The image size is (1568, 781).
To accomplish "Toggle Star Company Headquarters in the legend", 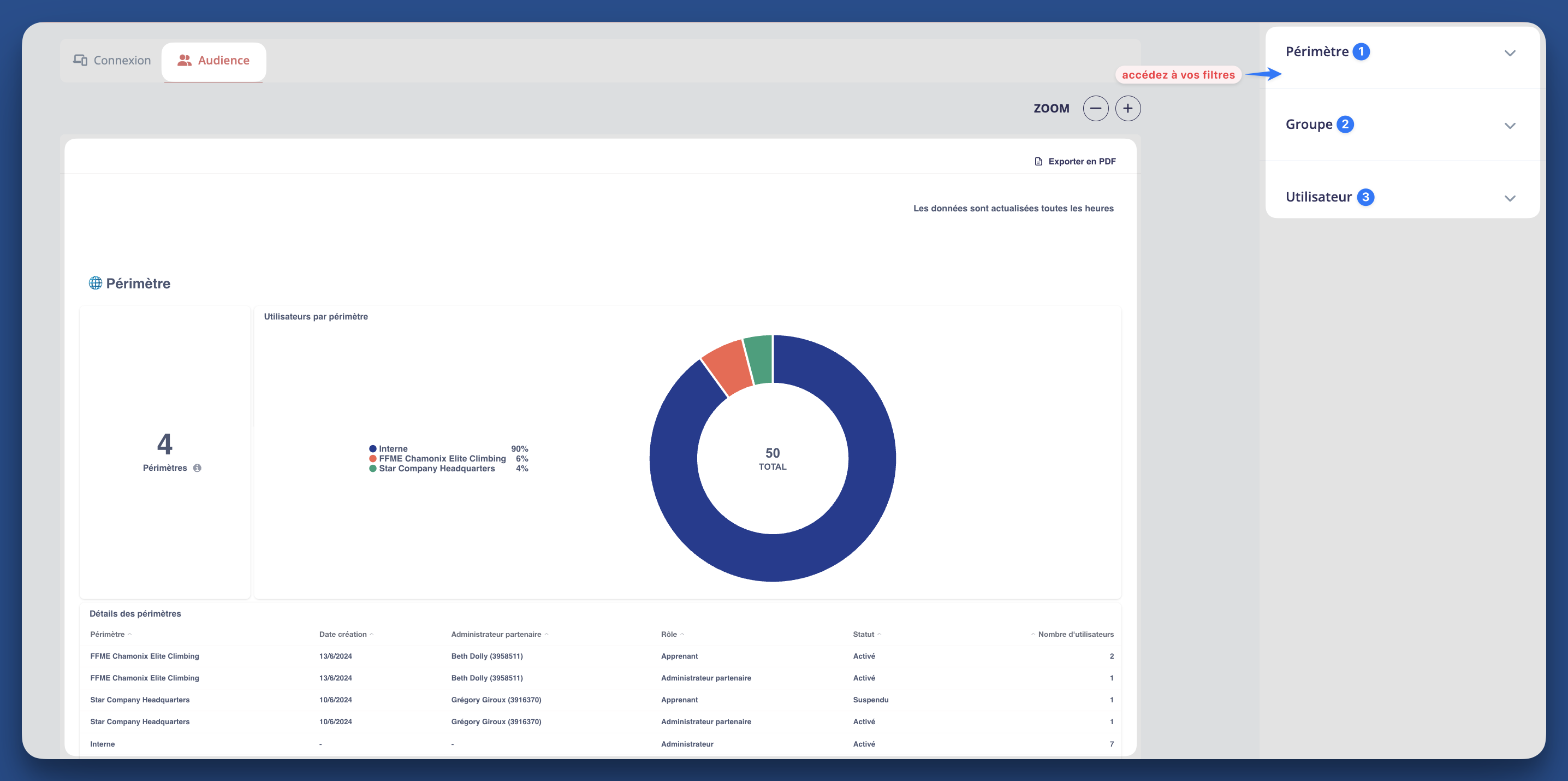I will pyautogui.click(x=436, y=468).
